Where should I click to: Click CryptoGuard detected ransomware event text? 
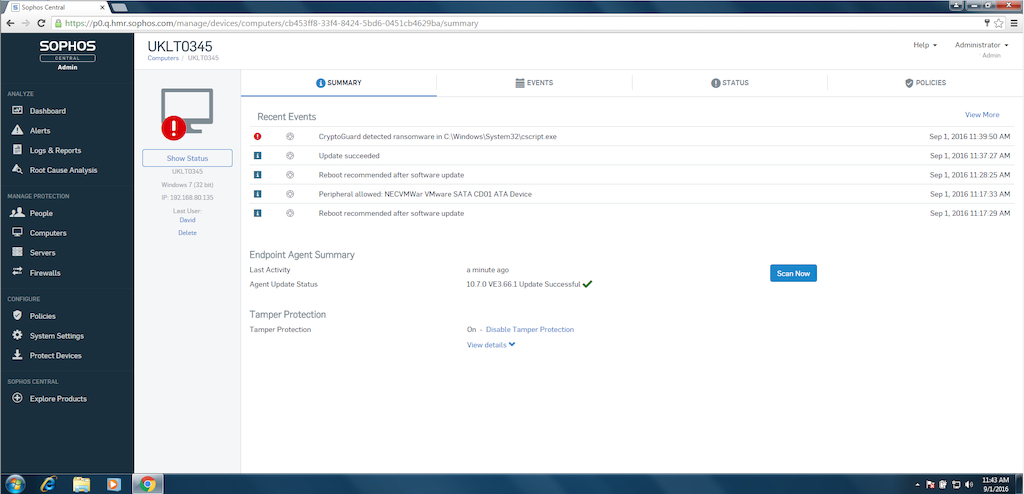(x=438, y=137)
